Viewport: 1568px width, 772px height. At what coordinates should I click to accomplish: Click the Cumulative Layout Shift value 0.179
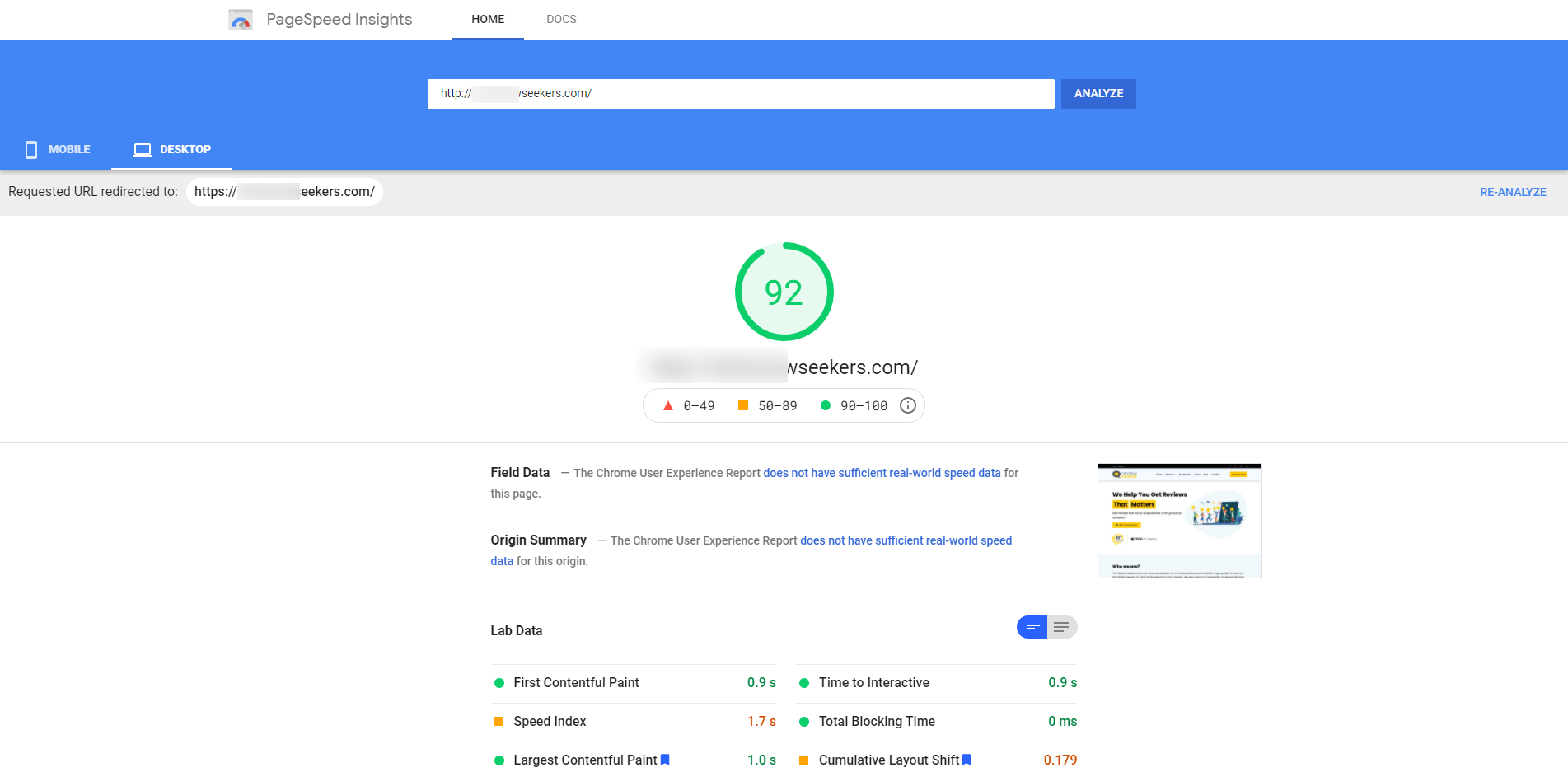click(x=1060, y=760)
